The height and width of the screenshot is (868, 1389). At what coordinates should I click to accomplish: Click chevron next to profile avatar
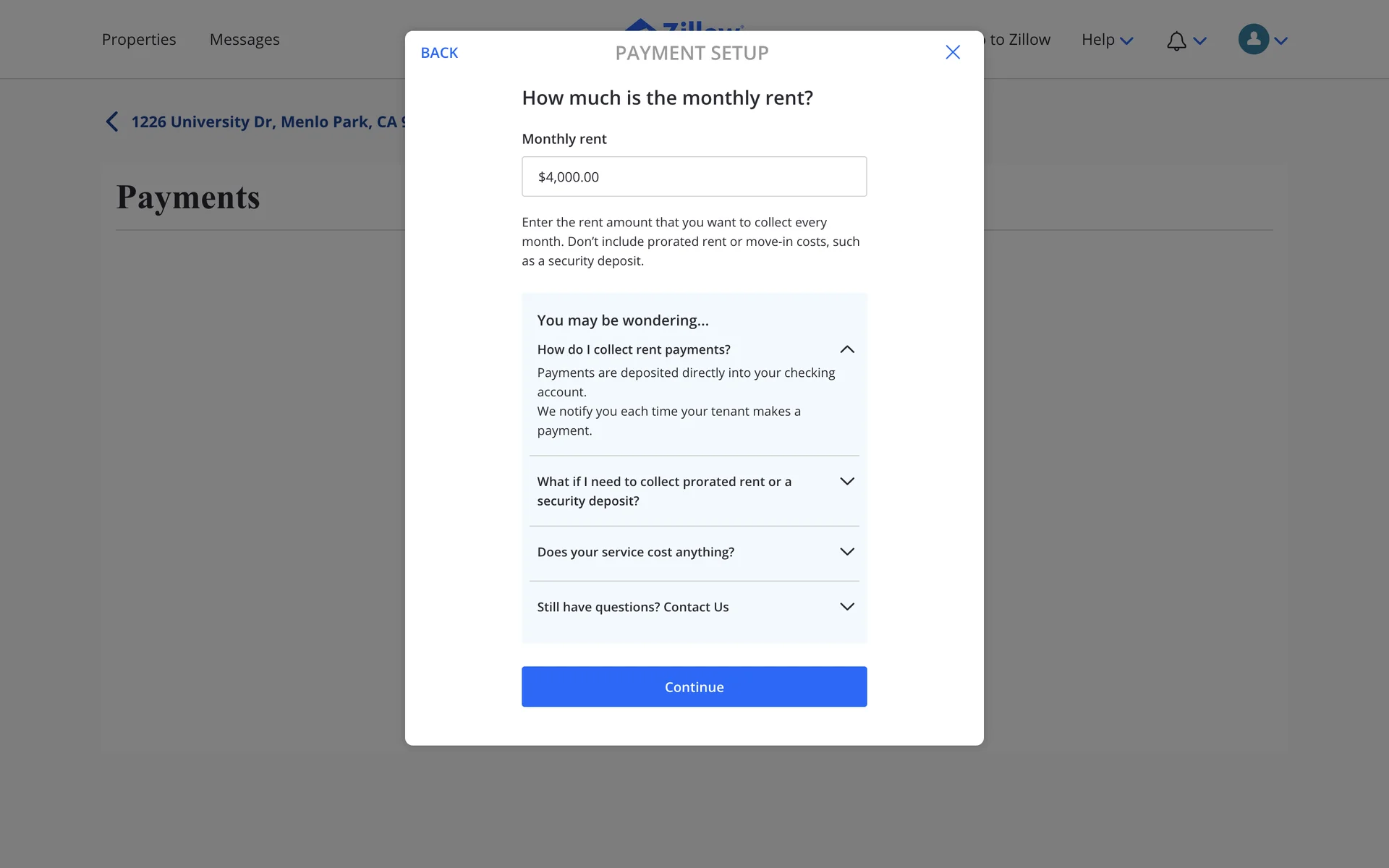[x=1281, y=41]
